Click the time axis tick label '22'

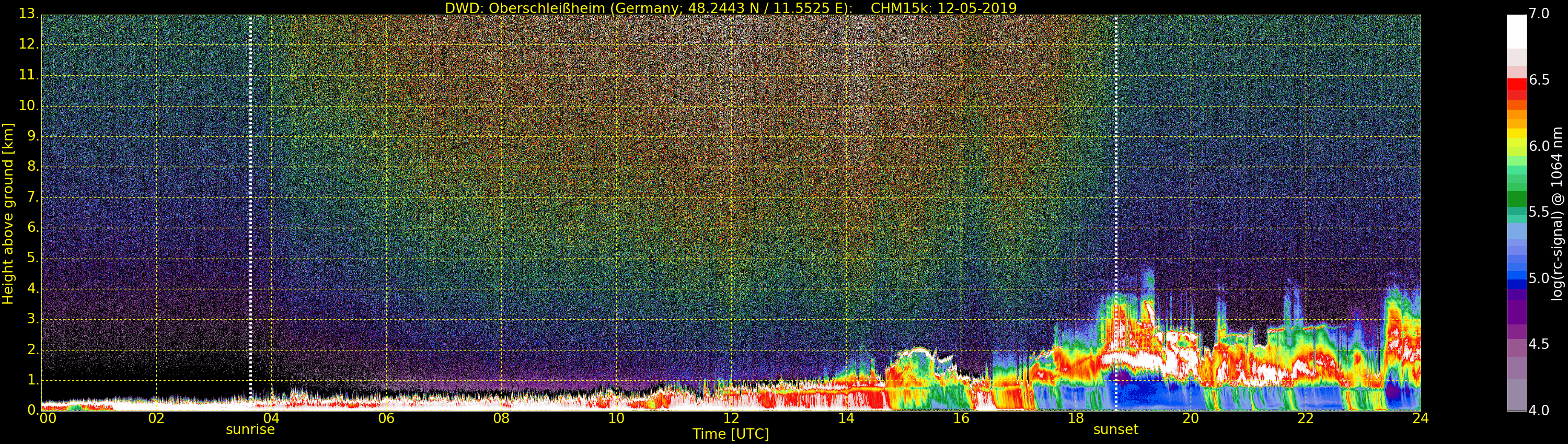tap(1306, 418)
